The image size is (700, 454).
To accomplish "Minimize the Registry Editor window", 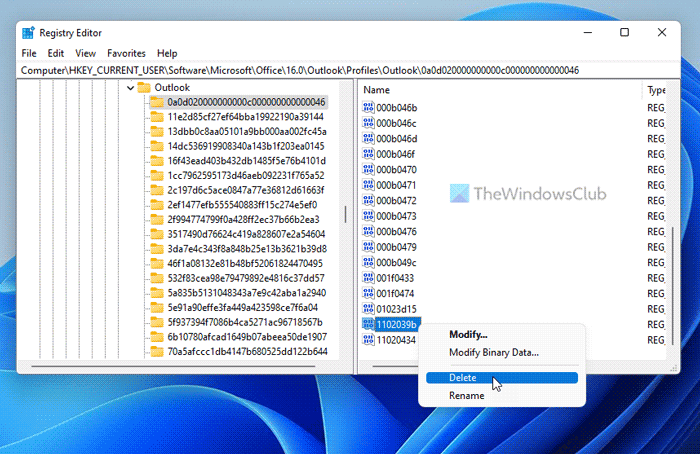I will click(588, 32).
